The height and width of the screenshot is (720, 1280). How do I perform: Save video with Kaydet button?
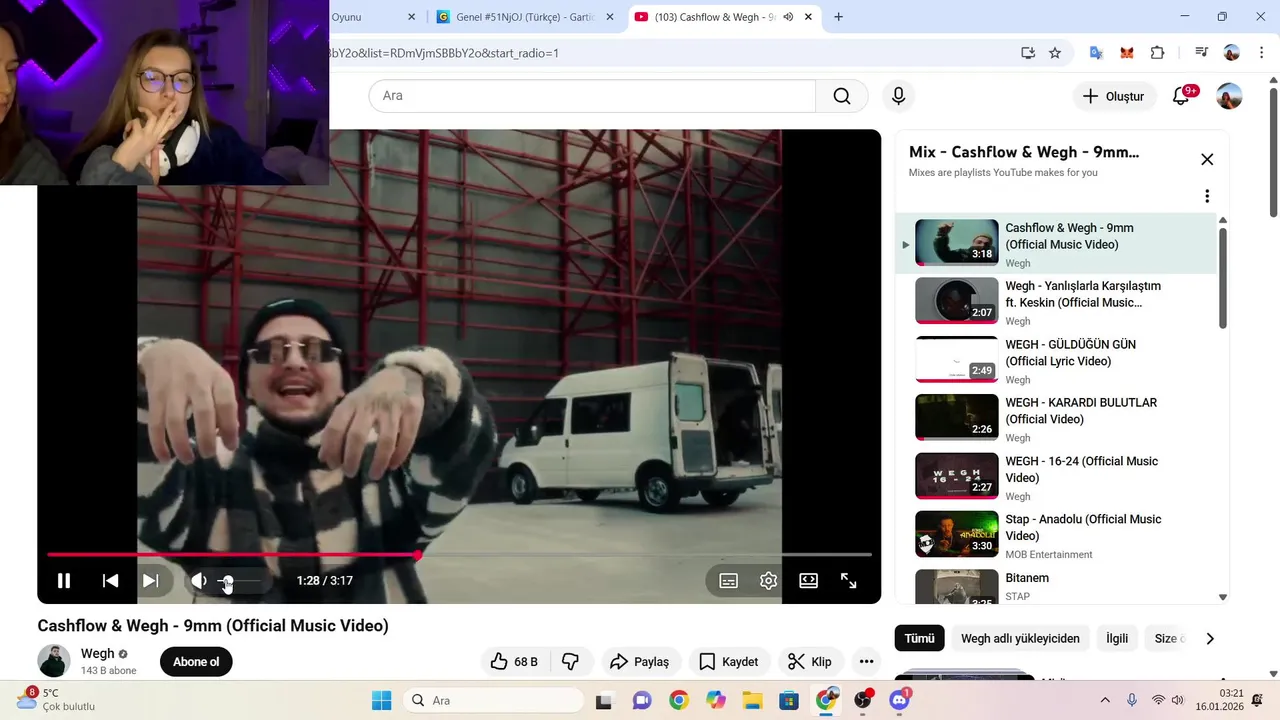[729, 662]
